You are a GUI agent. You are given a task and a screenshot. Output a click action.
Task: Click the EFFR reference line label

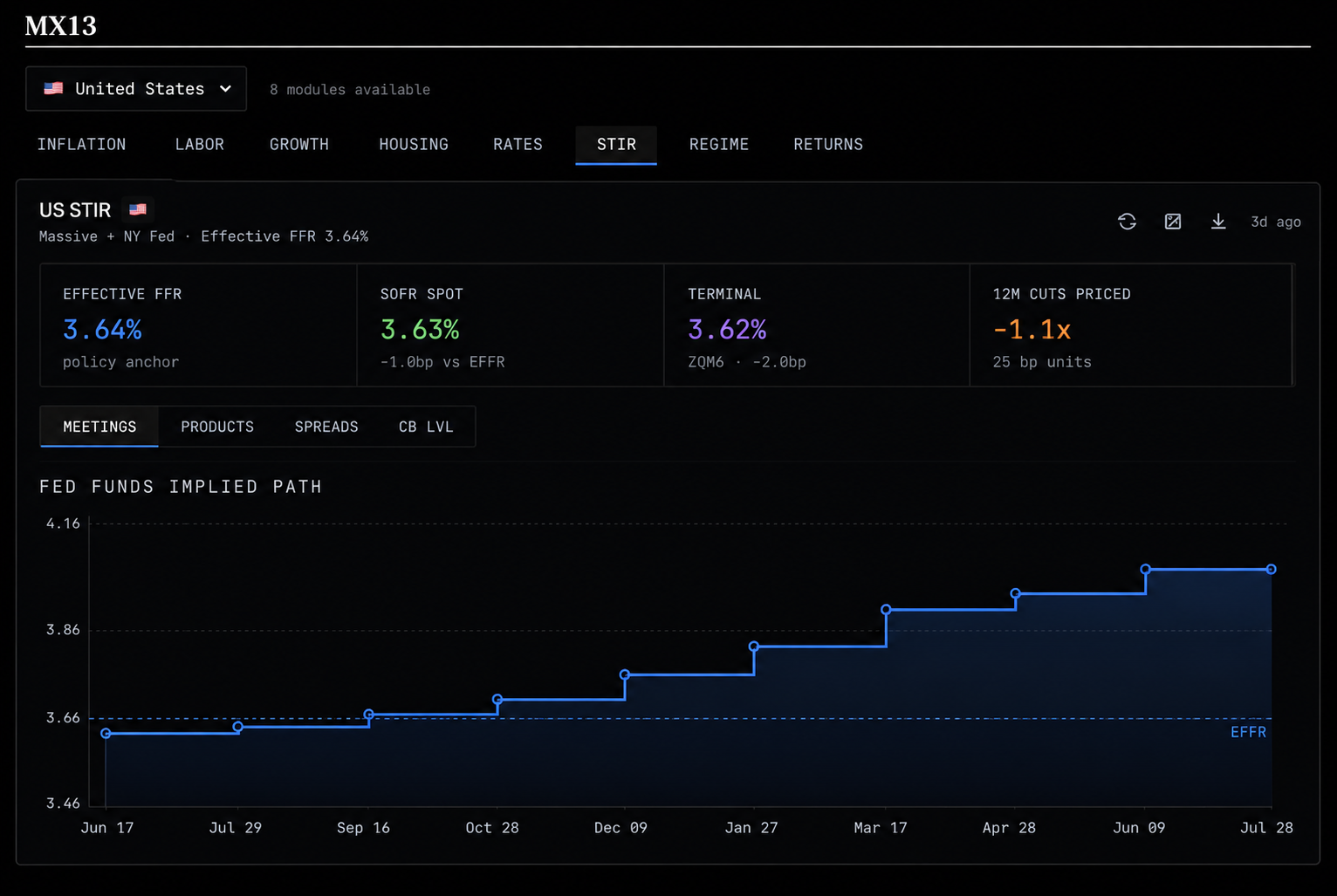[x=1248, y=732]
